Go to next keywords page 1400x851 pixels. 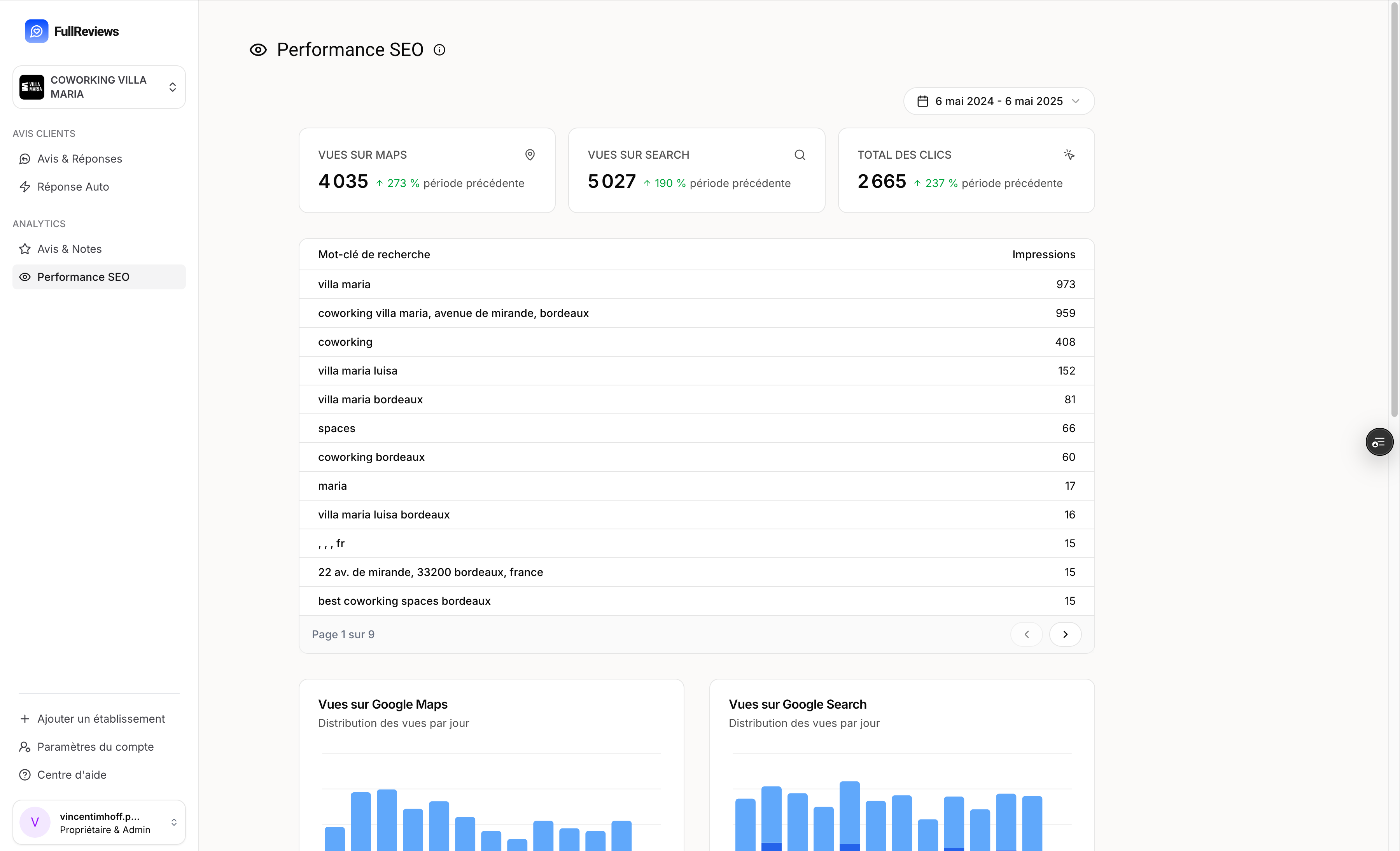pyautogui.click(x=1065, y=634)
